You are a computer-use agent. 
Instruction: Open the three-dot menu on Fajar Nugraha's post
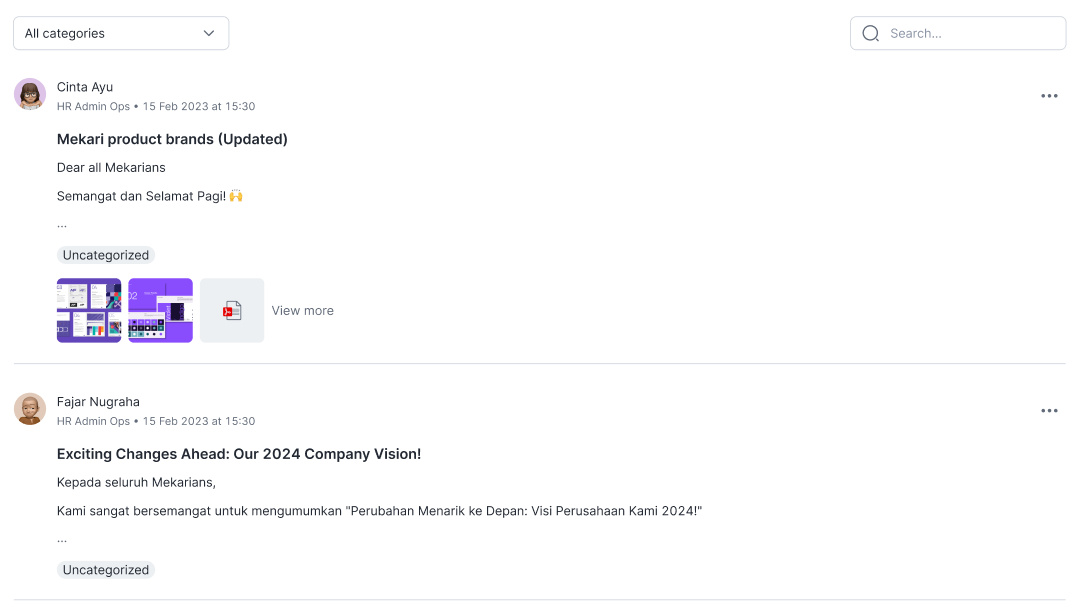coord(1049,410)
